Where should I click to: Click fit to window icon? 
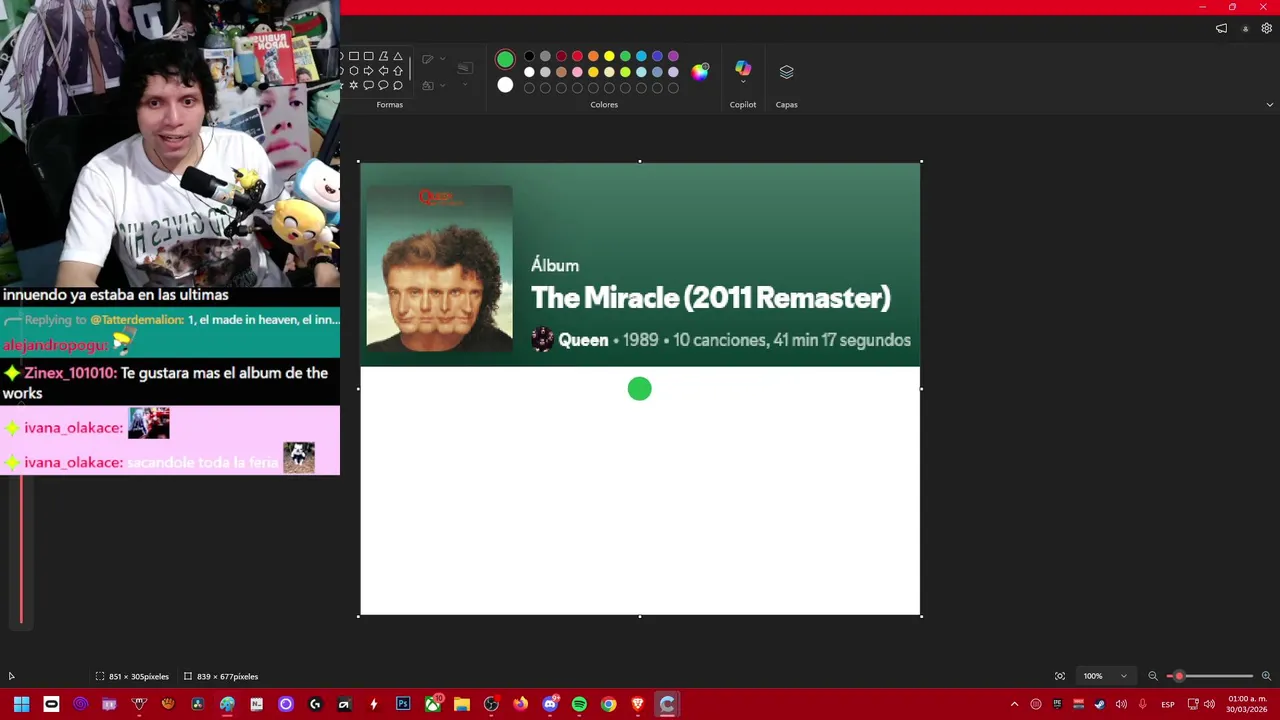[1060, 676]
